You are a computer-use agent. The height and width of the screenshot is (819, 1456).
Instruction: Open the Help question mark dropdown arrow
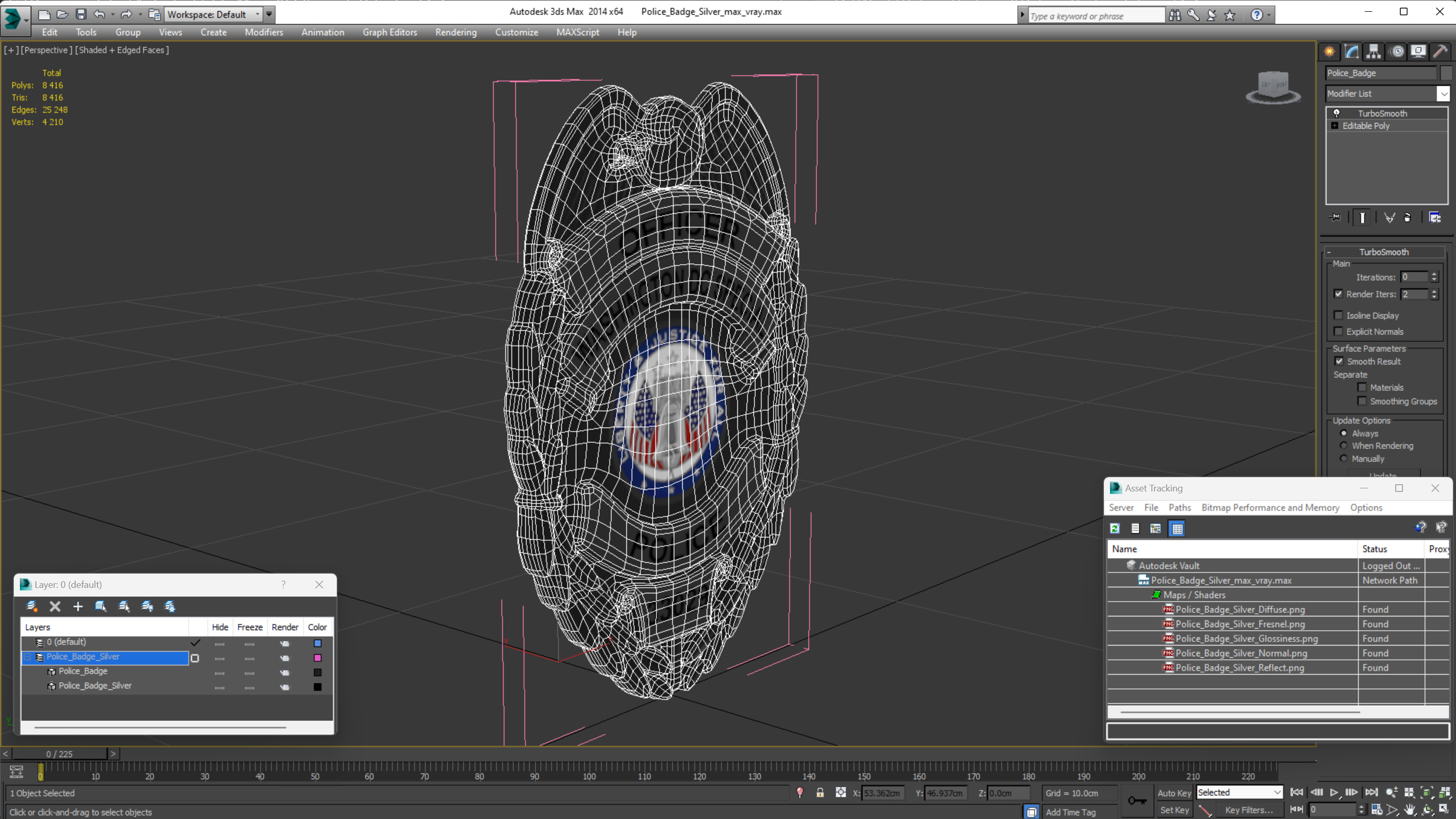[x=1270, y=15]
